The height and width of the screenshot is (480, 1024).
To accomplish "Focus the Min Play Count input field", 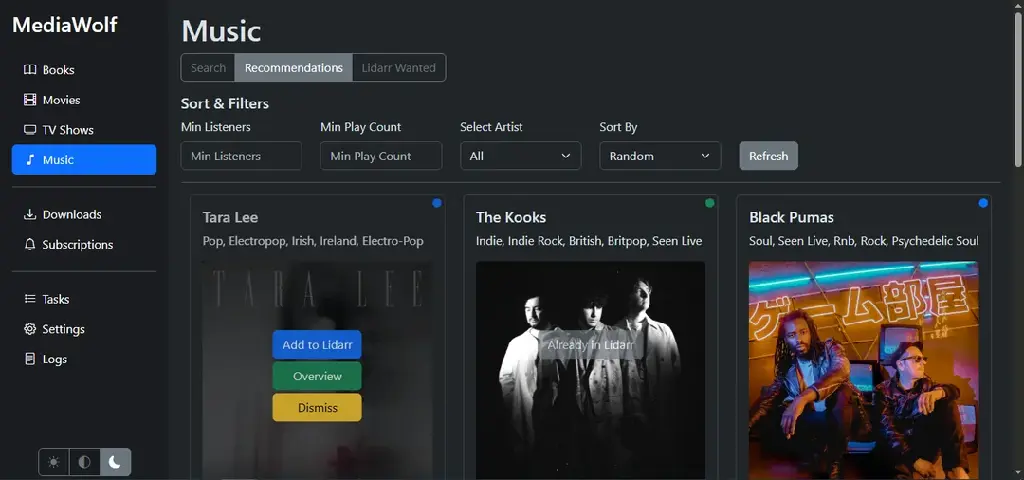I will [x=381, y=156].
